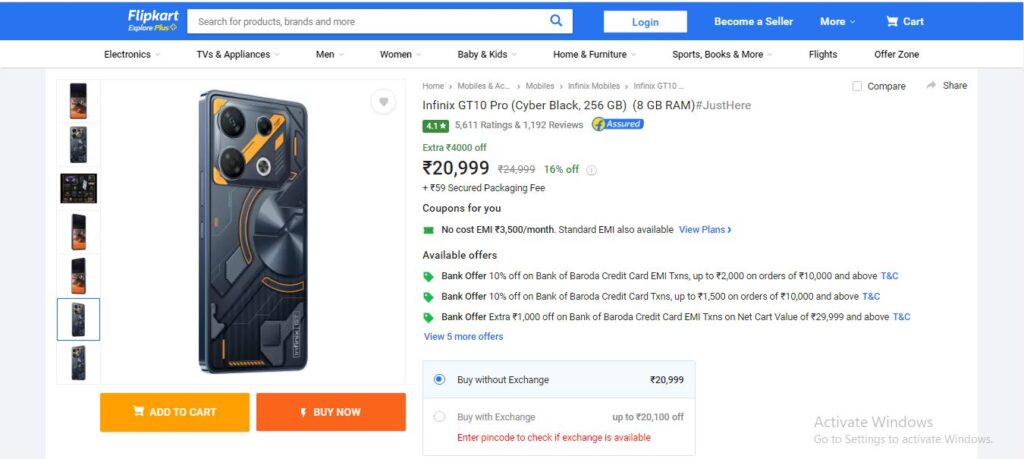Open View Plans link for EMI
Screen dimensions: 1024x459
(x=705, y=230)
